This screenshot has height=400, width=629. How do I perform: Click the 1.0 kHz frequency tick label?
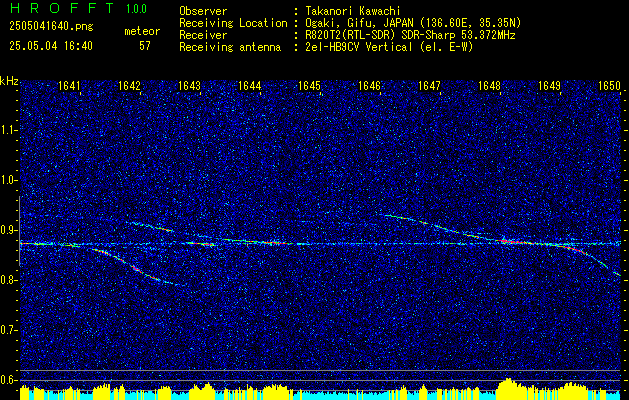coord(8,180)
